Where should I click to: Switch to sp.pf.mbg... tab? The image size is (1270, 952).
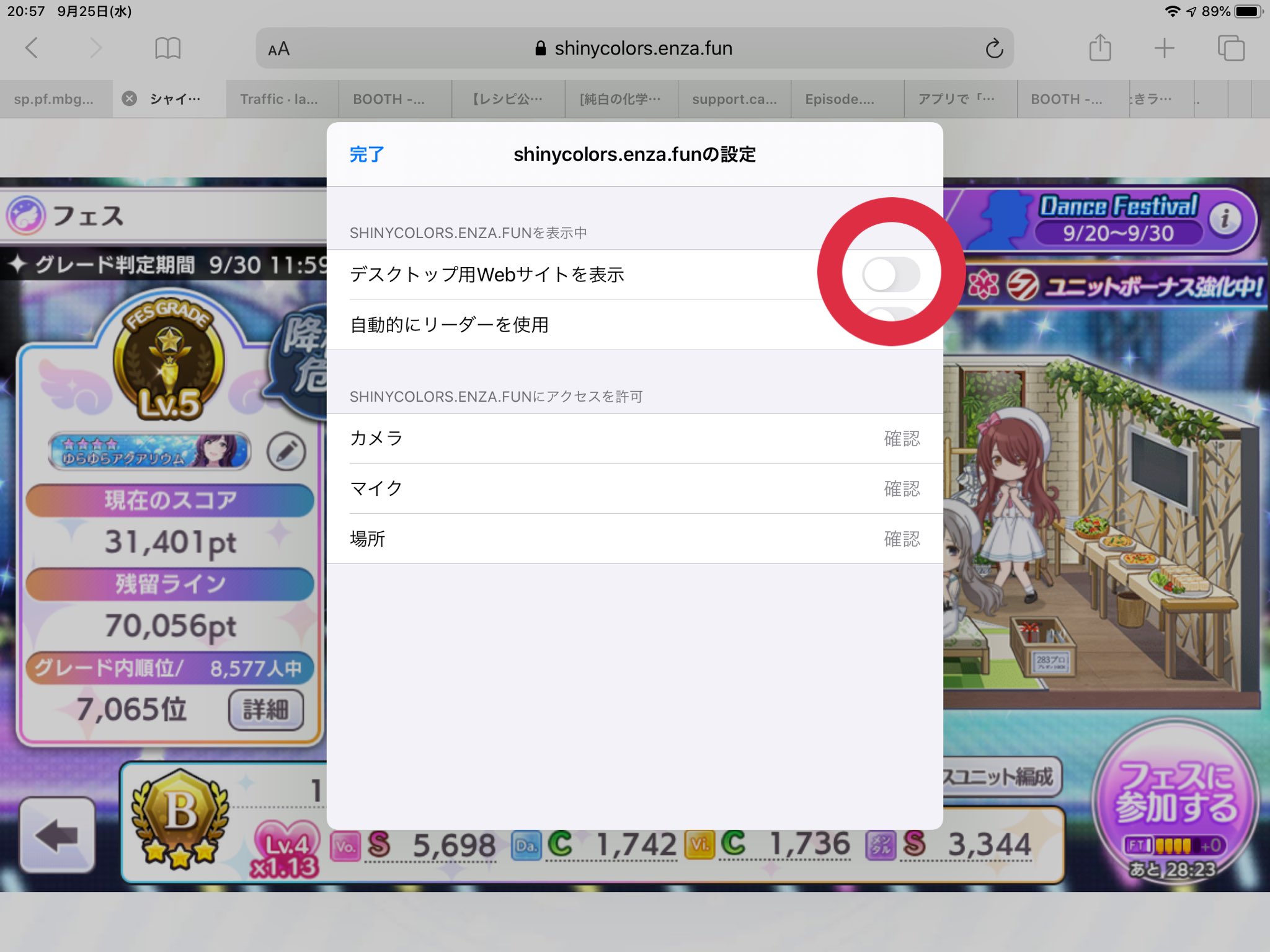click(56, 99)
